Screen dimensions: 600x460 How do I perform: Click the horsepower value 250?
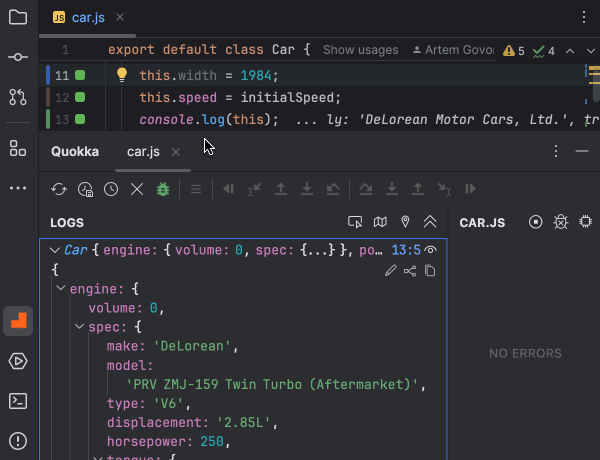pyautogui.click(x=212, y=442)
